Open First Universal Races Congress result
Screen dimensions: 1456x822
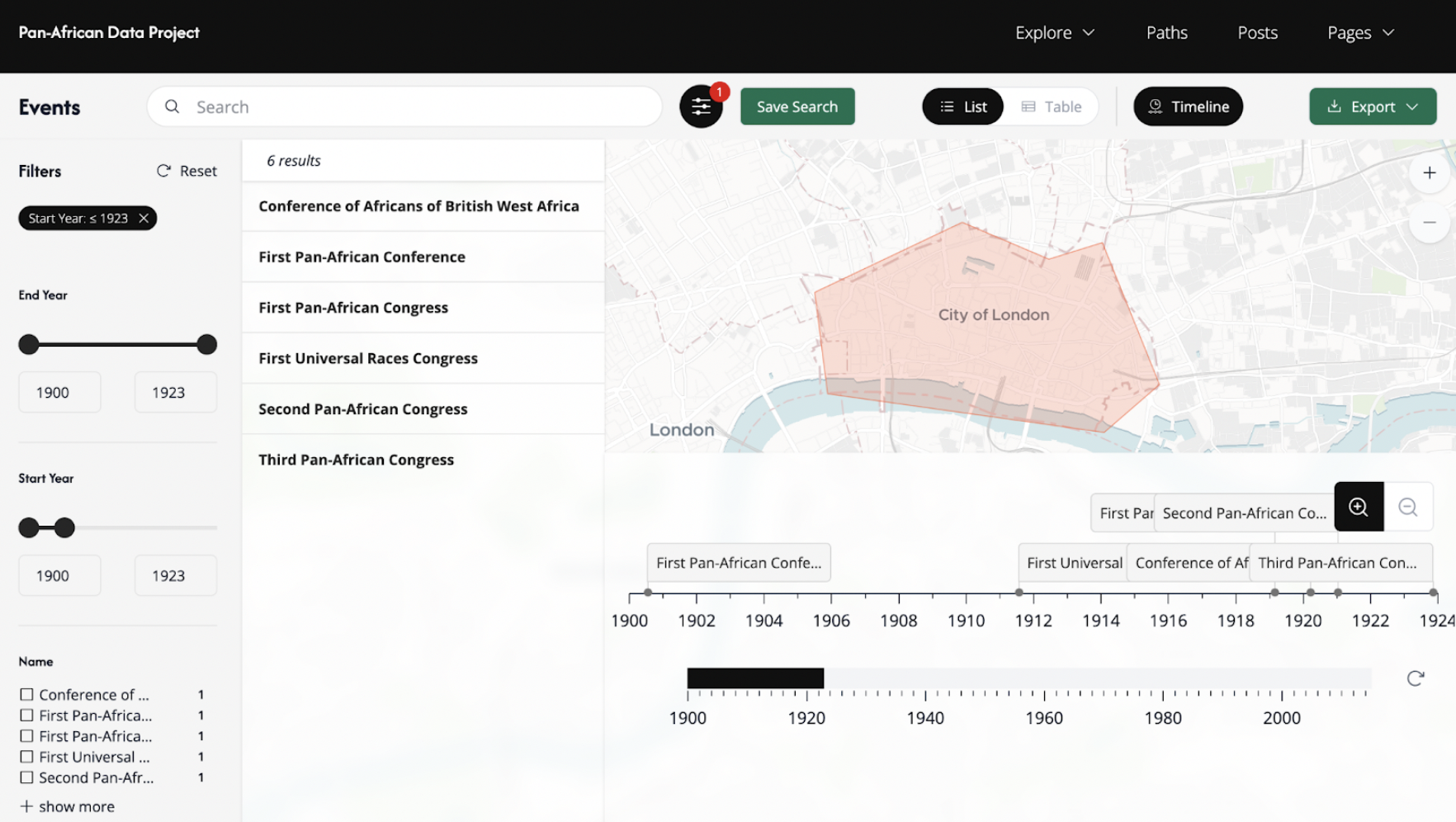423,358
